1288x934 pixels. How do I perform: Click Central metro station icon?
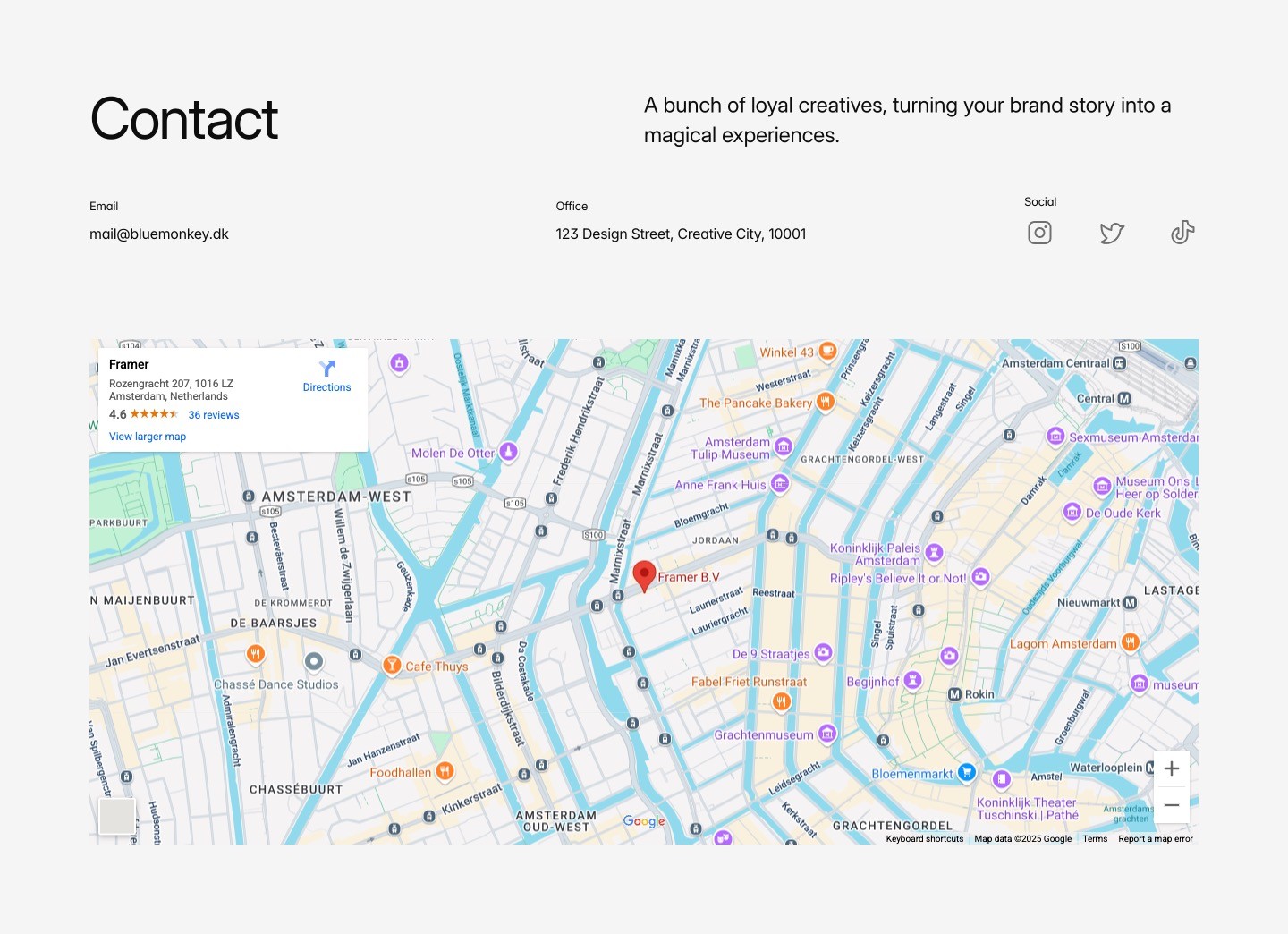point(1124,398)
